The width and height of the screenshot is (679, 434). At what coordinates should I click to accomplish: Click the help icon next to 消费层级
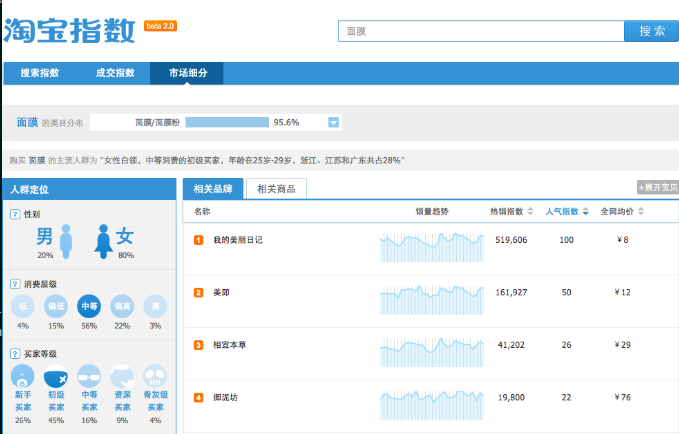15,284
